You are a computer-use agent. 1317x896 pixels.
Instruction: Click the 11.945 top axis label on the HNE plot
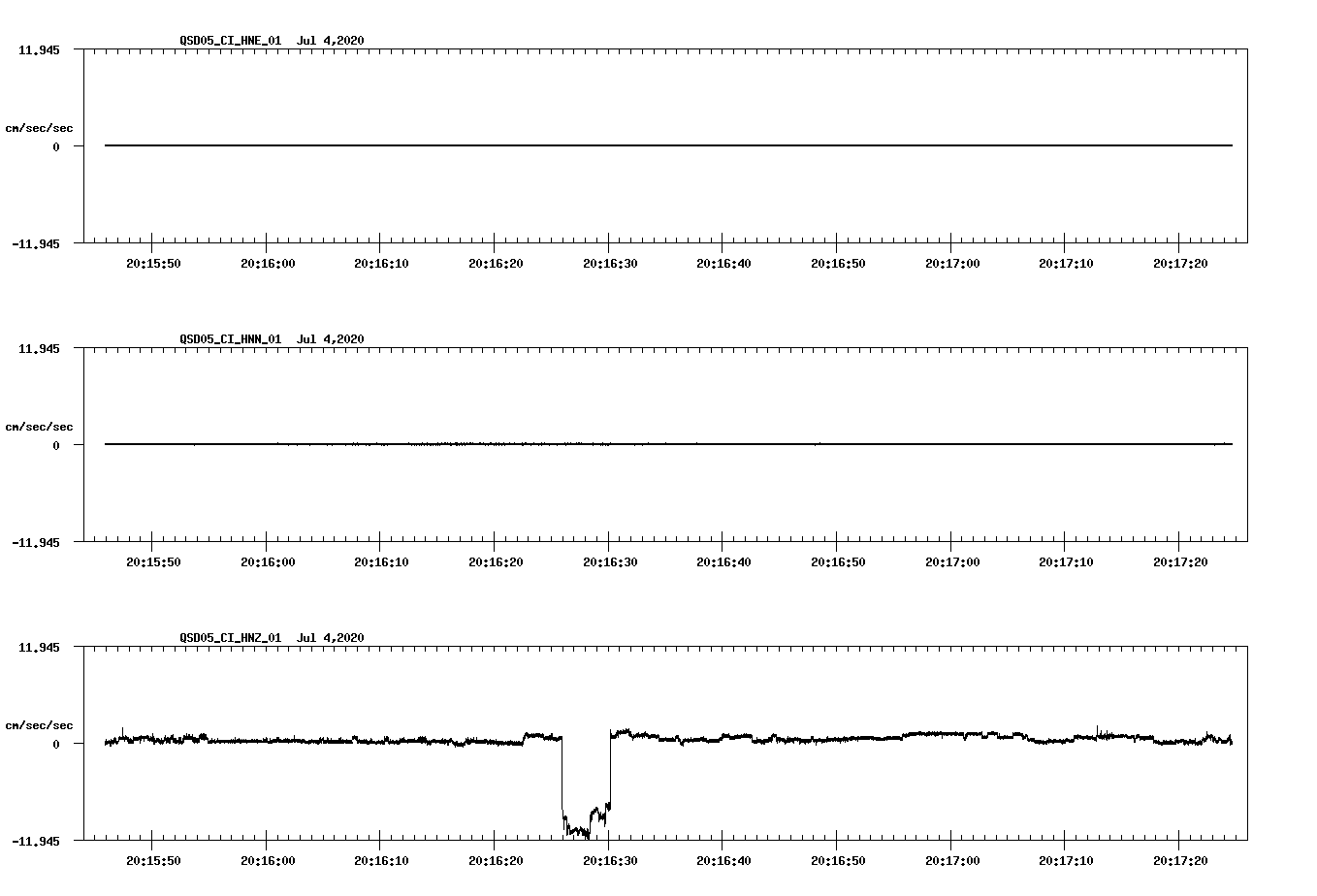39,50
